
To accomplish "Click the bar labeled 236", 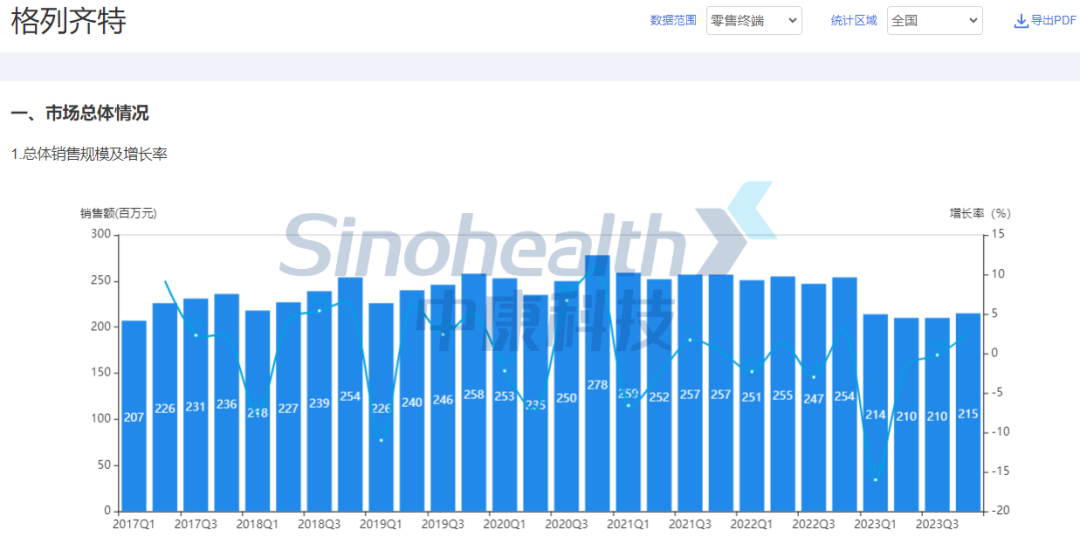I will pyautogui.click(x=227, y=403).
